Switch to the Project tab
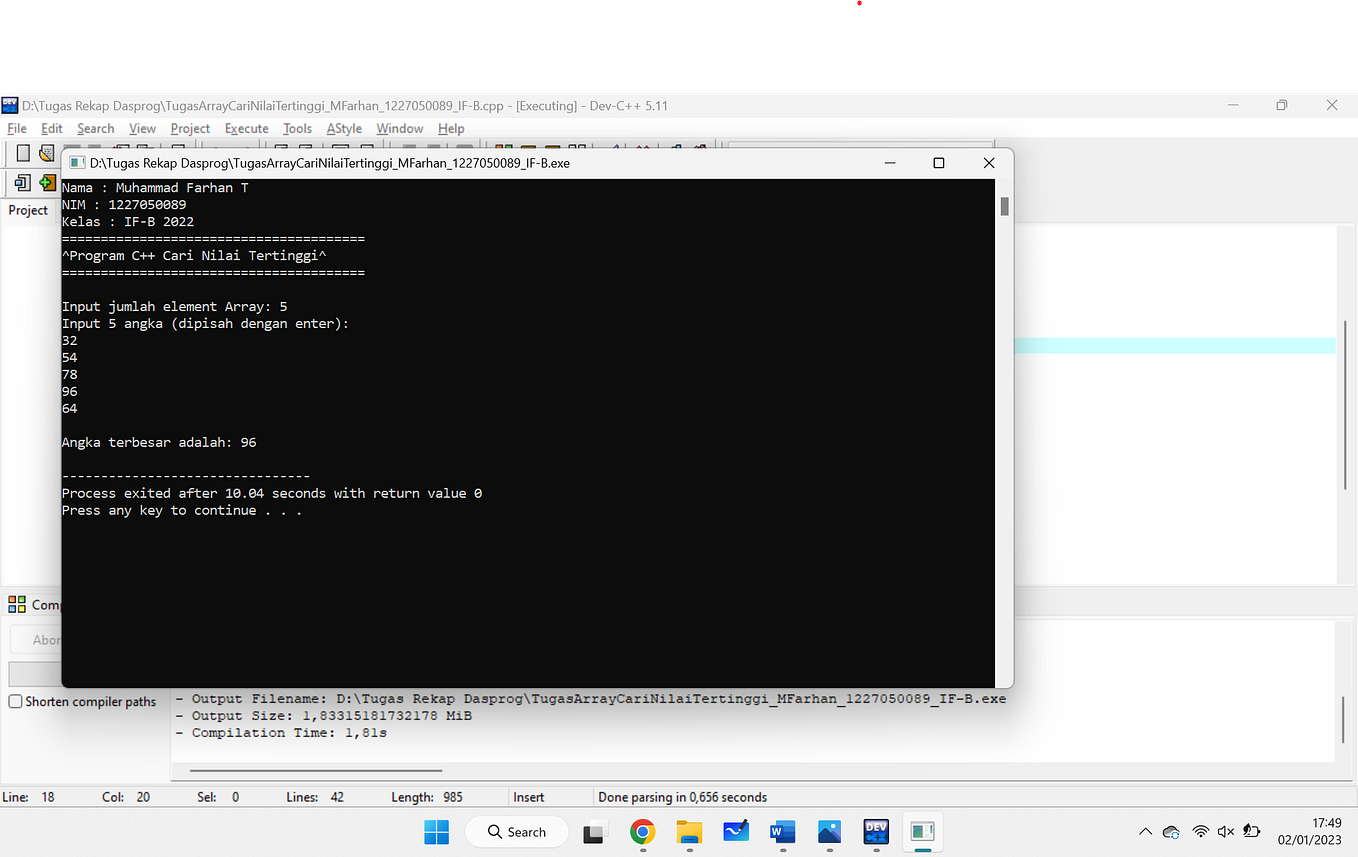Image resolution: width=1358 pixels, height=857 pixels. pos(27,210)
